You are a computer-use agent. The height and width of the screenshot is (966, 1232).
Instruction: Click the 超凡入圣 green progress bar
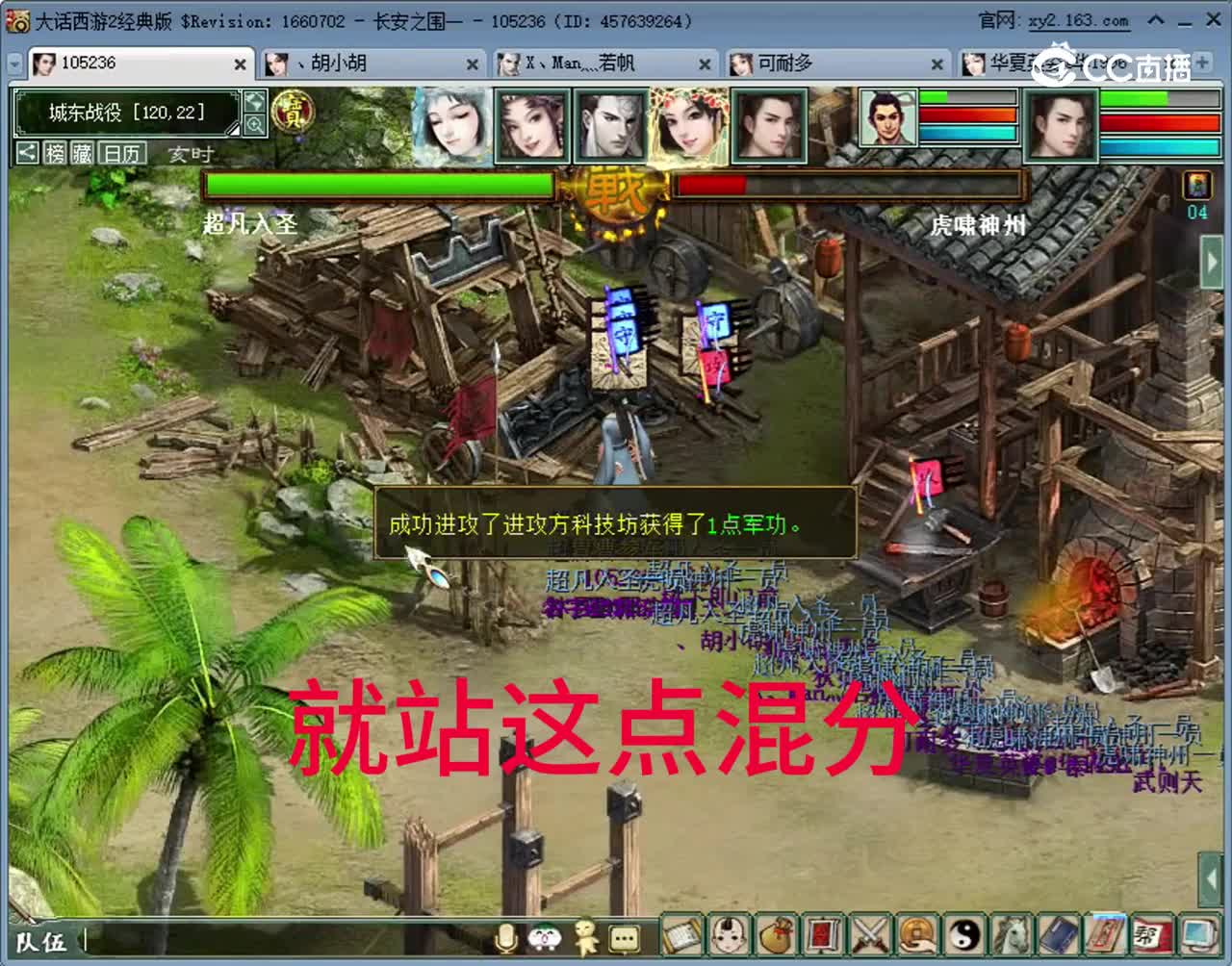pyautogui.click(x=379, y=185)
